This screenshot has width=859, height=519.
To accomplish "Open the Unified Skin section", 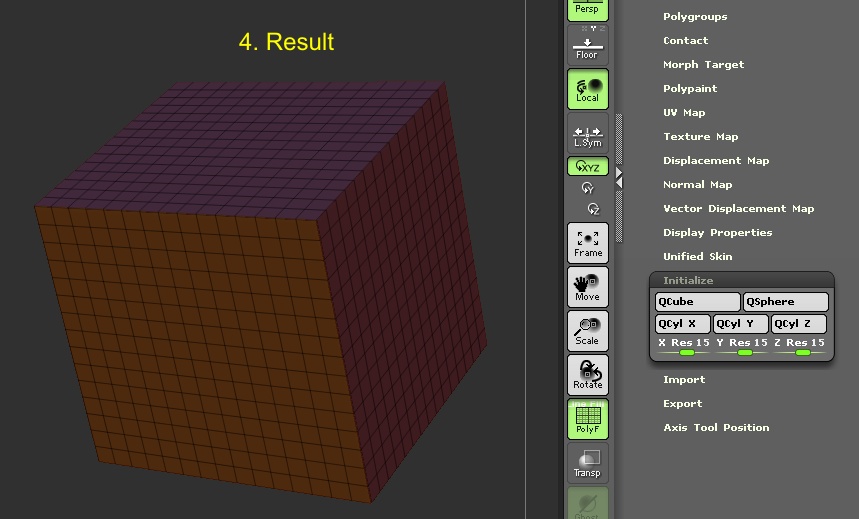I will [697, 256].
